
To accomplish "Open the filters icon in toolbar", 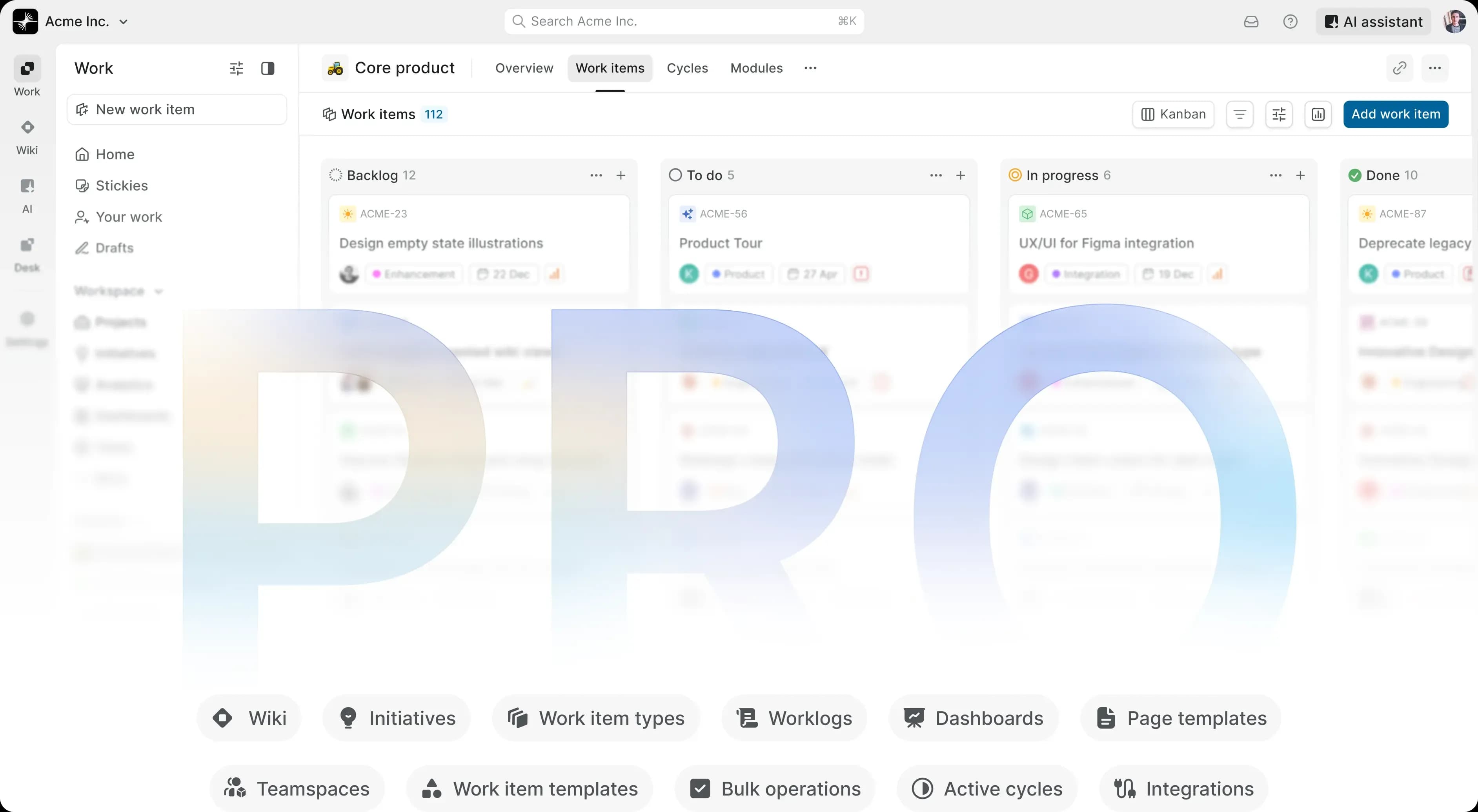I will click(1240, 114).
